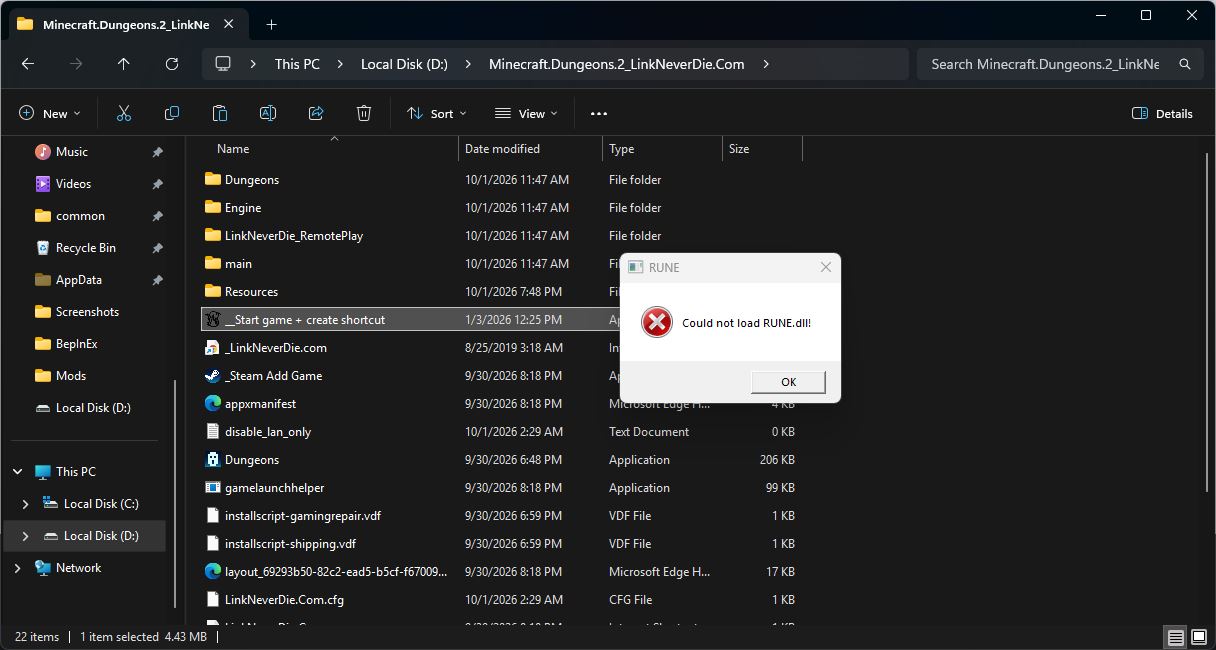Click the Rename icon in toolbar
Screen dimensions: 1216x650
[x=268, y=114]
